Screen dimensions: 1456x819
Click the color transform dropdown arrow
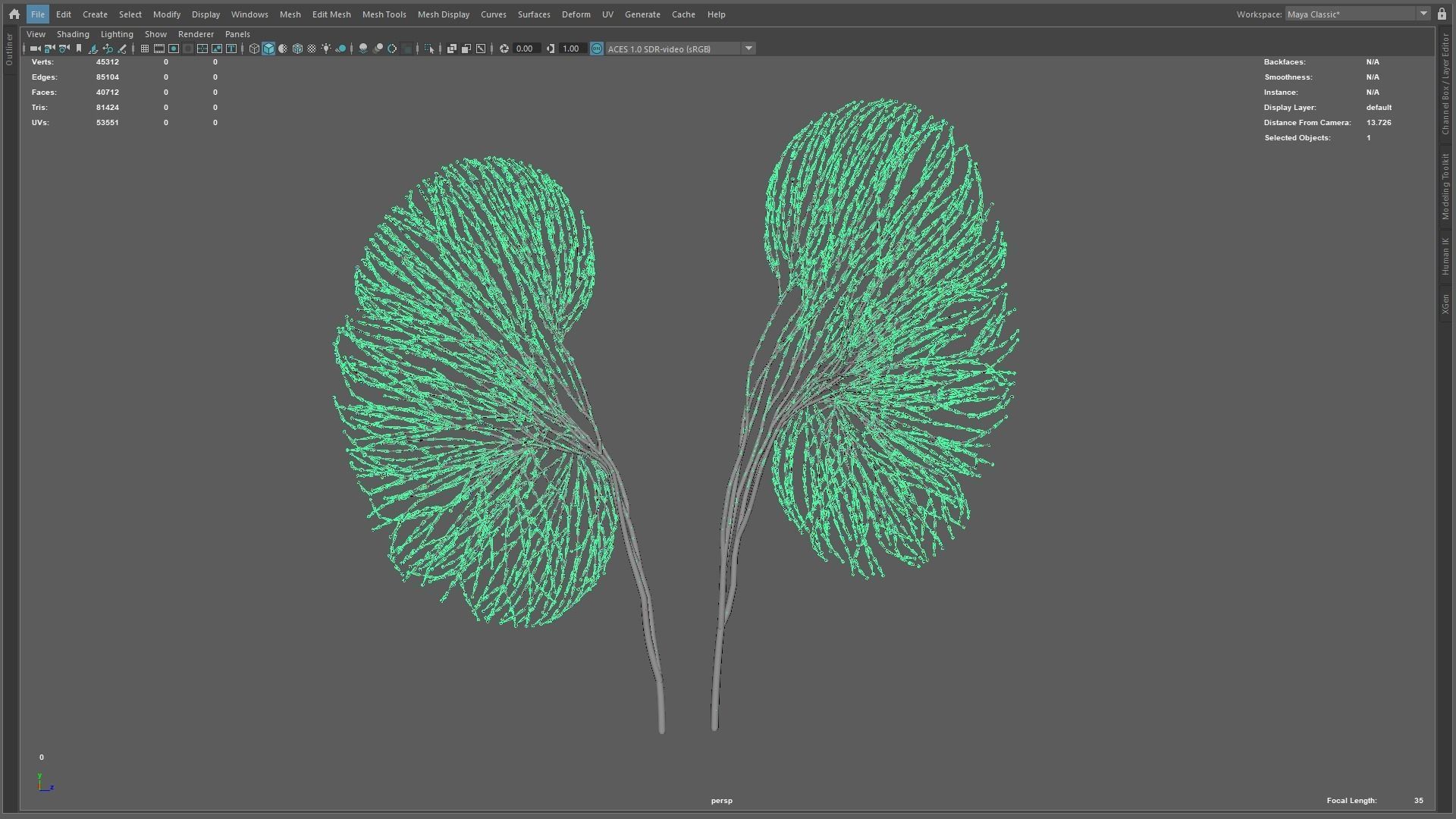(748, 49)
